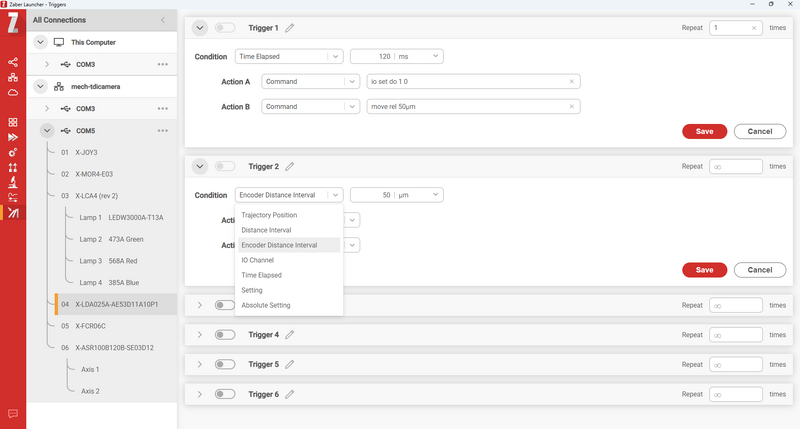Toggle the Trigger 1 enable switch

pyautogui.click(x=224, y=28)
